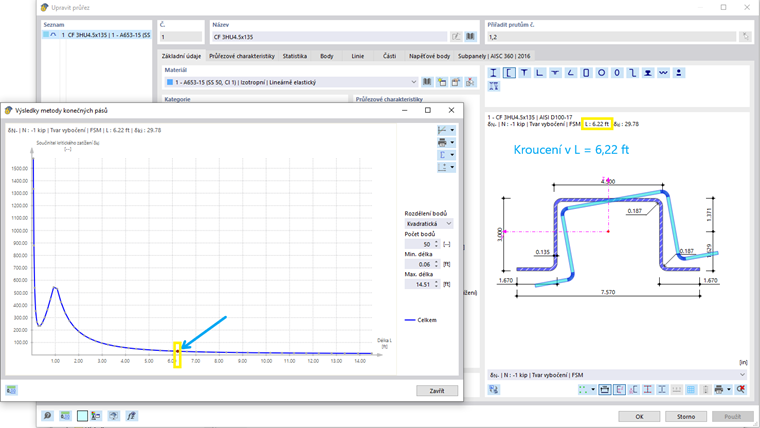The width and height of the screenshot is (760, 428).
Task: Open the material selection dropdown
Action: tap(291, 82)
